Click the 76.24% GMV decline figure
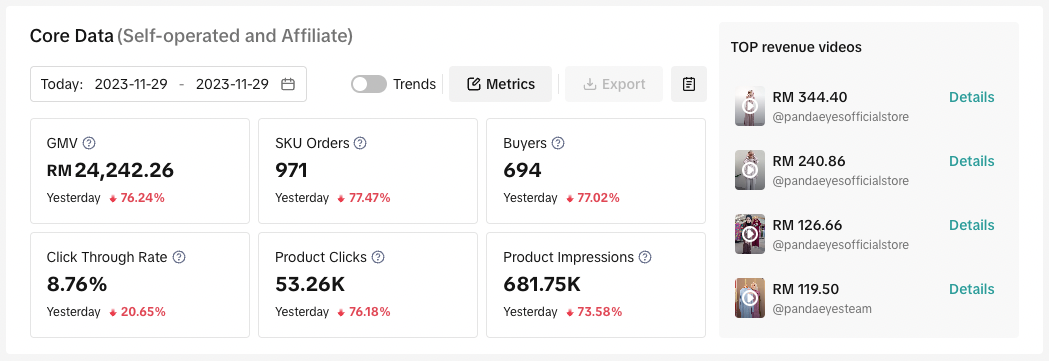 click(x=142, y=198)
